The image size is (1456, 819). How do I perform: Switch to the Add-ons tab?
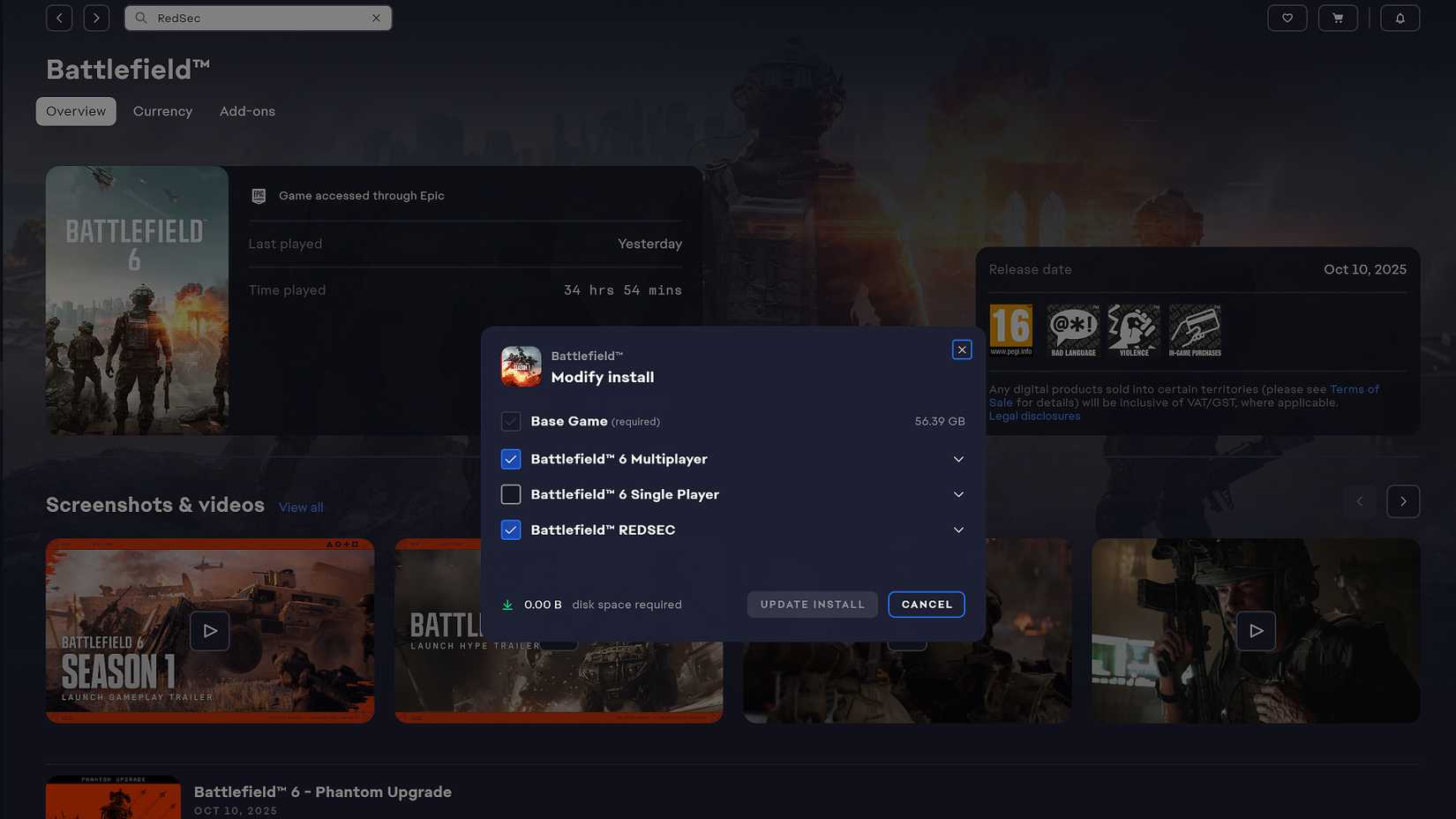click(247, 111)
